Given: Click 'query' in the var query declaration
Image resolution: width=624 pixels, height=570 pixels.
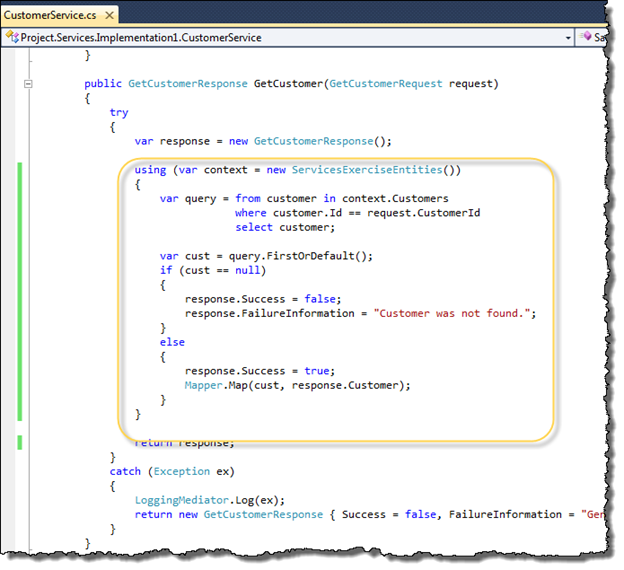Looking at the screenshot, I should pos(201,199).
